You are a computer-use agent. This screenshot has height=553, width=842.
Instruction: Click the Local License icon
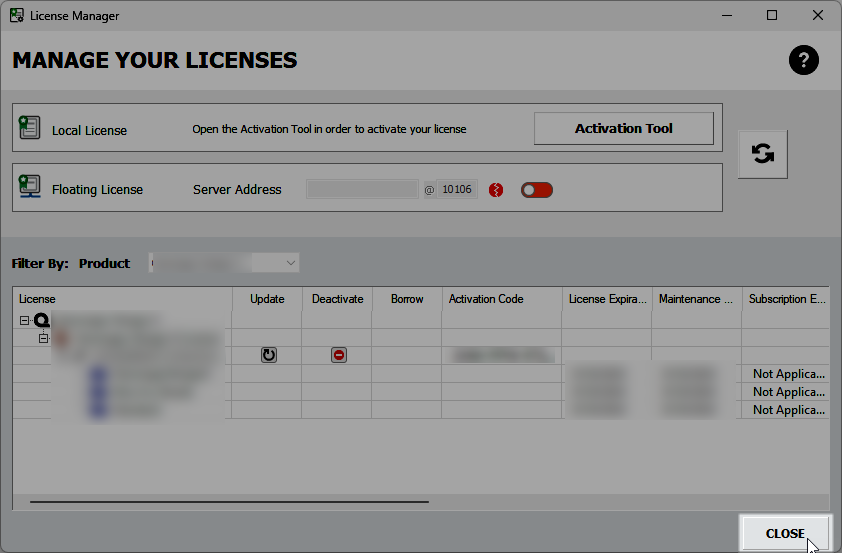click(x=30, y=128)
